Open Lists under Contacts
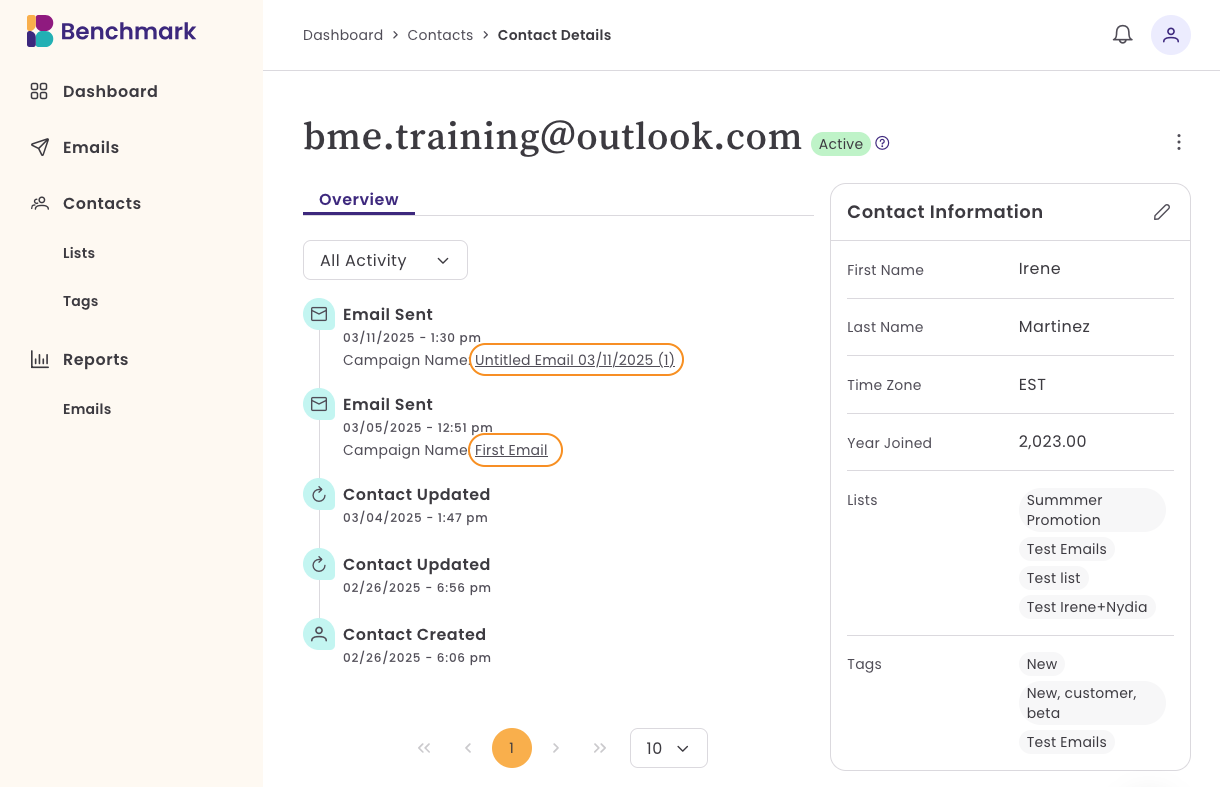Image resolution: width=1220 pixels, height=787 pixels. click(x=79, y=253)
